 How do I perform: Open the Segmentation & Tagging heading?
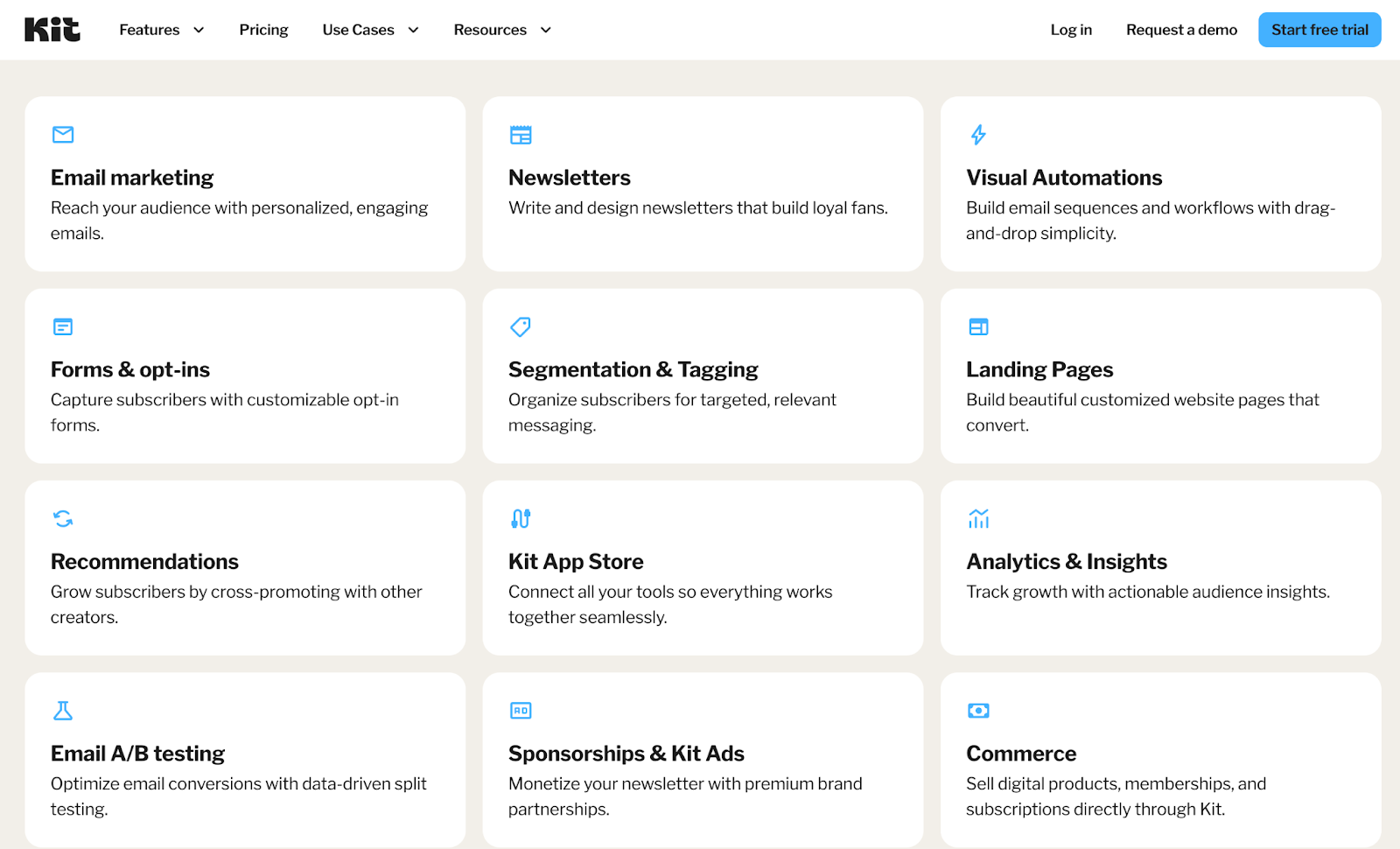[633, 369]
